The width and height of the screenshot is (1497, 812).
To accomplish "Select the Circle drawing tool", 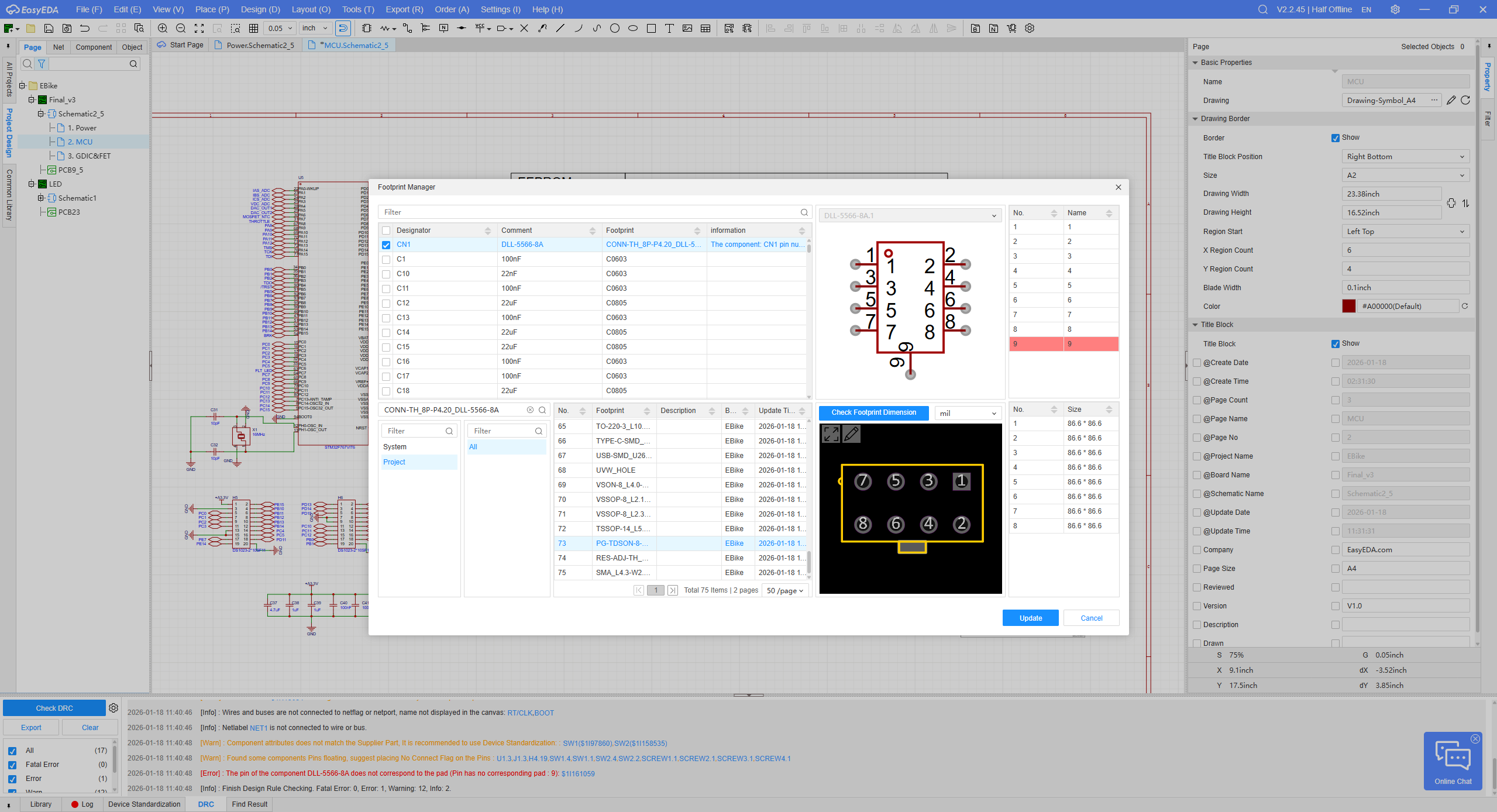I will click(x=614, y=28).
